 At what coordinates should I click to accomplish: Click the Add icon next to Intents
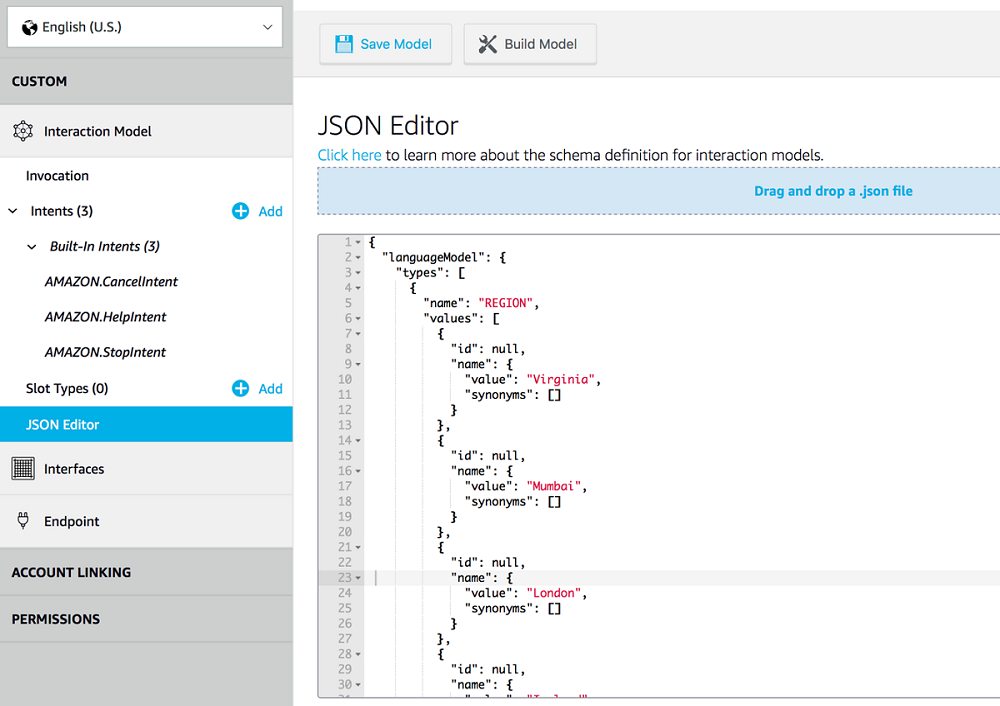[240, 211]
